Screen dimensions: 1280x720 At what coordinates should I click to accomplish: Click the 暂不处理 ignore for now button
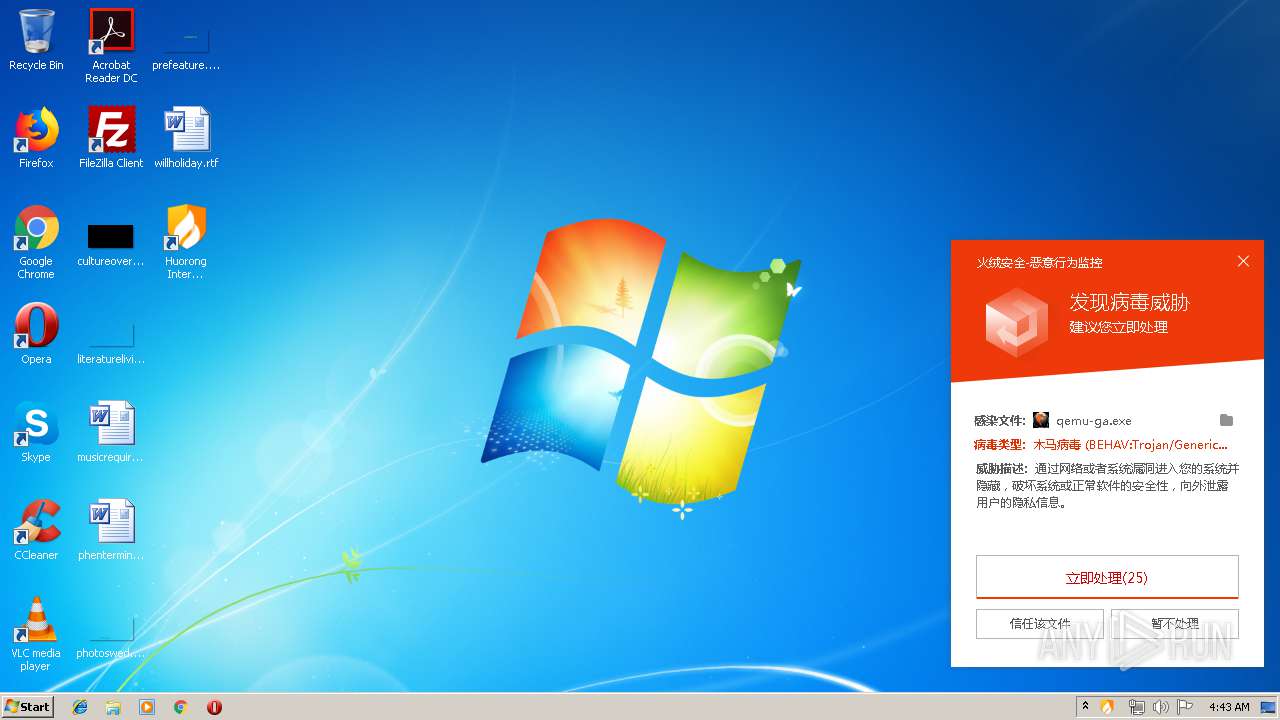1175,623
